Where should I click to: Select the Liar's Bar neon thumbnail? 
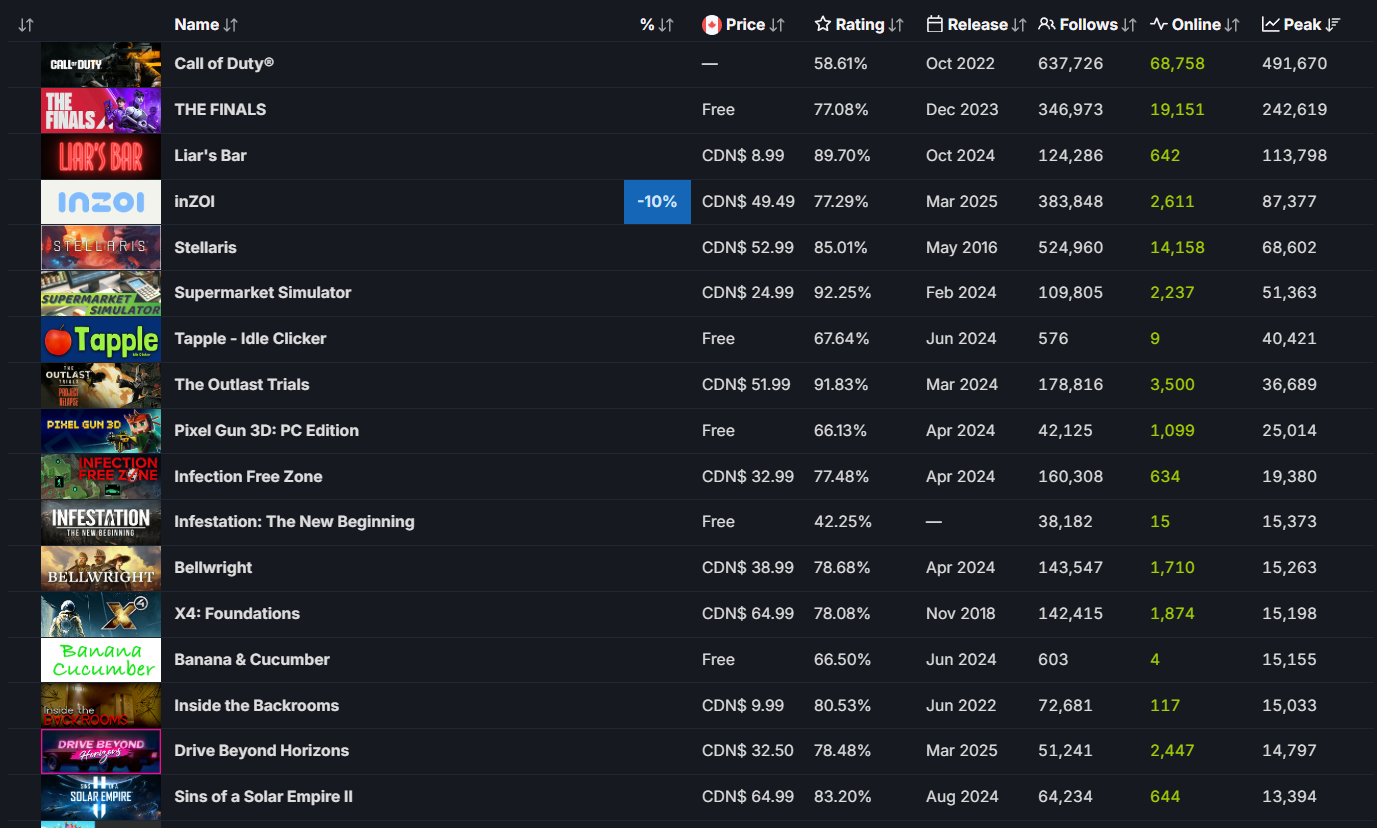(101, 156)
